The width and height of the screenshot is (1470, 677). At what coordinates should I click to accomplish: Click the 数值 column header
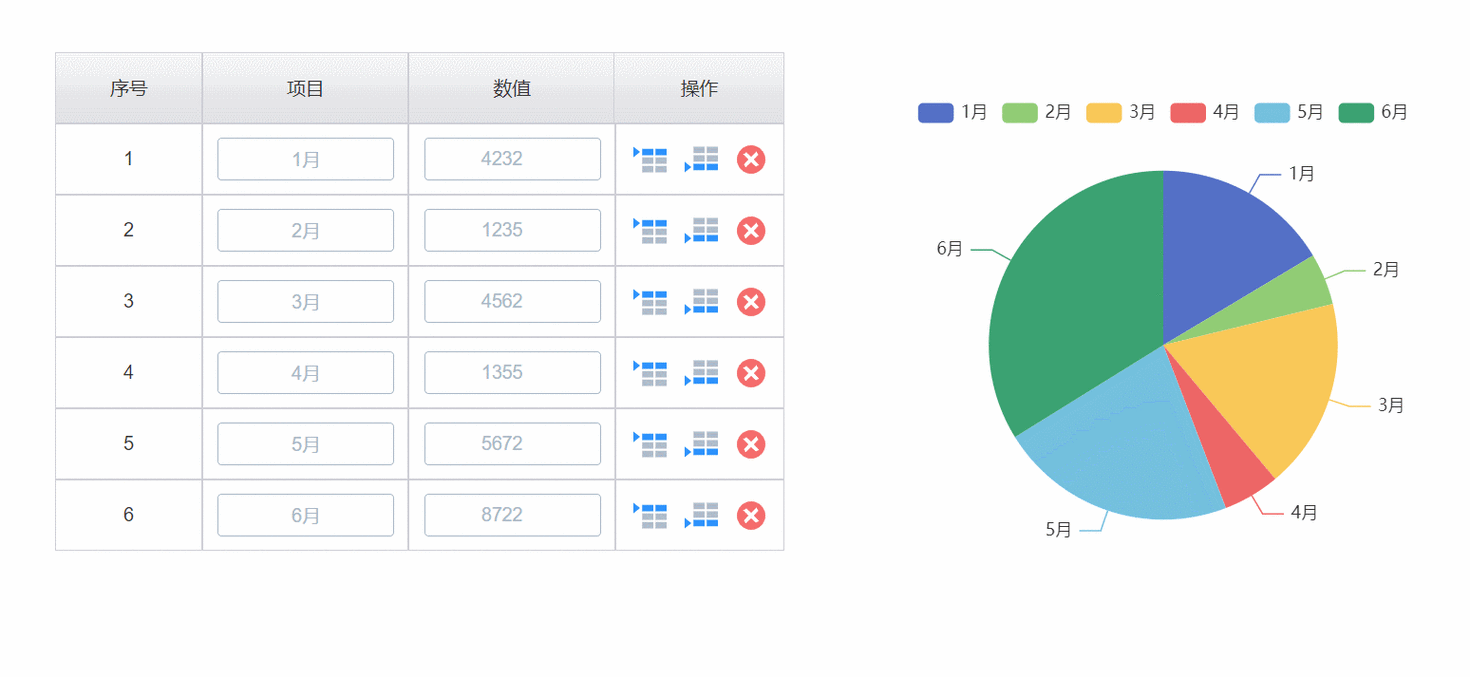tap(511, 88)
